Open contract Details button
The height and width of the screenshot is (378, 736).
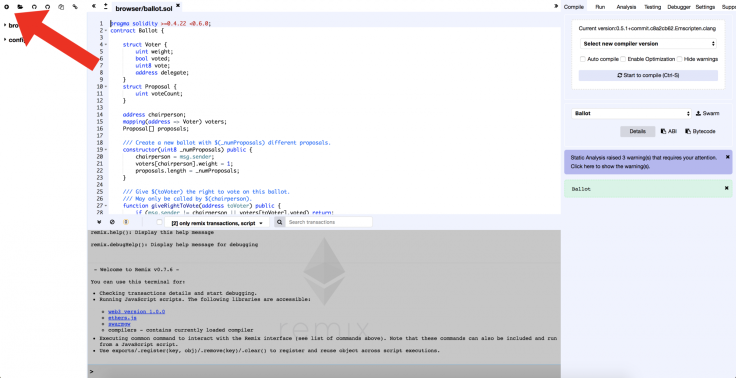pos(637,131)
